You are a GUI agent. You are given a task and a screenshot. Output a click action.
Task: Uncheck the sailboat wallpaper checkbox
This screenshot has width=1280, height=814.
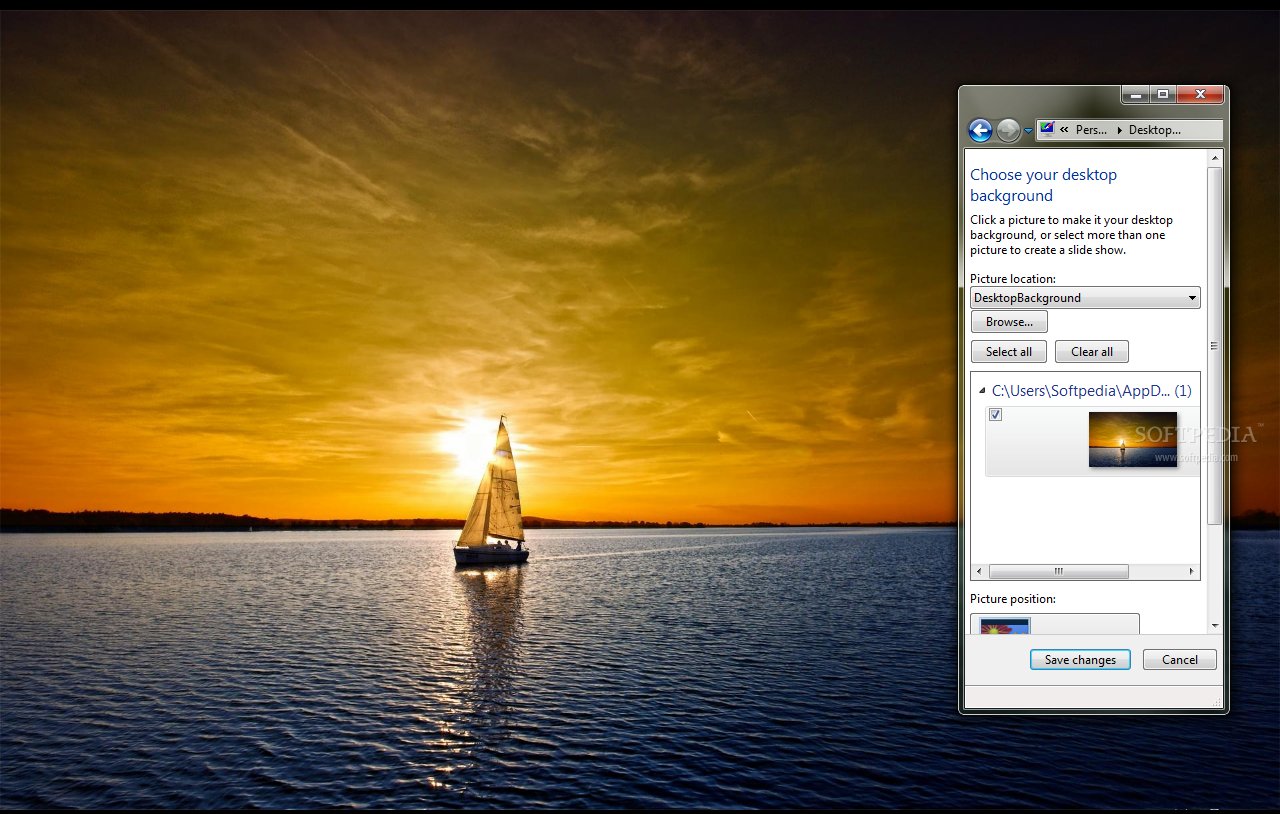click(x=995, y=415)
